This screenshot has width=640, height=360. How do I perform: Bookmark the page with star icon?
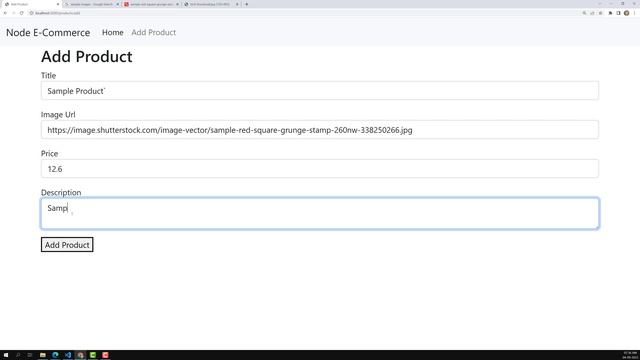600,13
